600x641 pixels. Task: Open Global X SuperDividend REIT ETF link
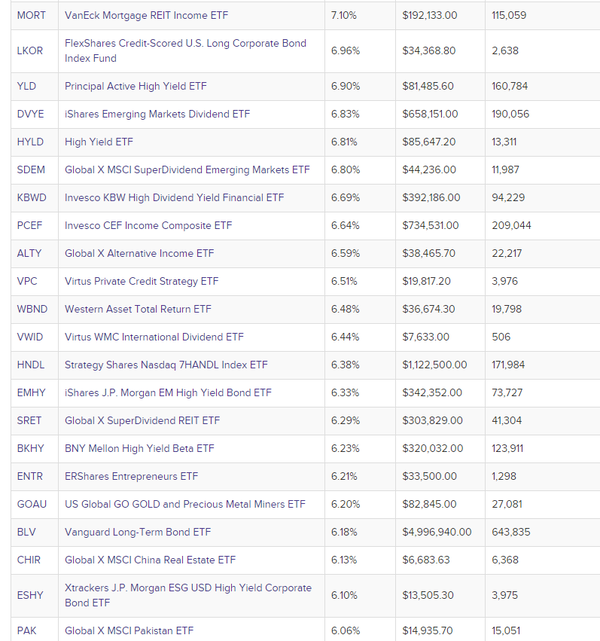pos(142,420)
